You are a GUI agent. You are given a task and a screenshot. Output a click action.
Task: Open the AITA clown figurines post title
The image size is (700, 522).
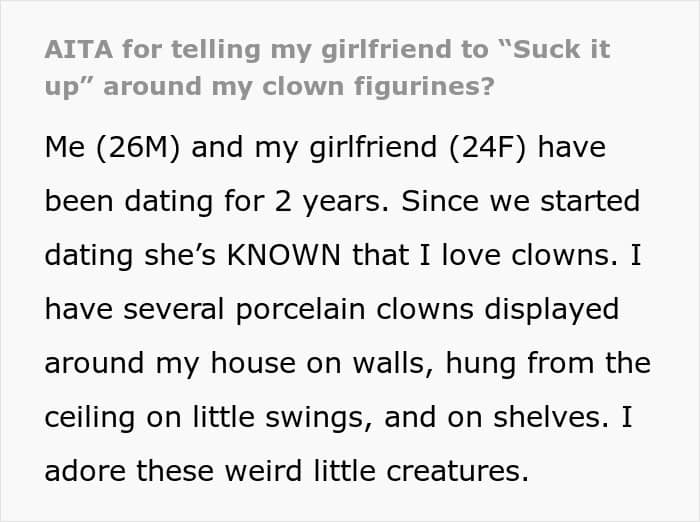[327, 68]
